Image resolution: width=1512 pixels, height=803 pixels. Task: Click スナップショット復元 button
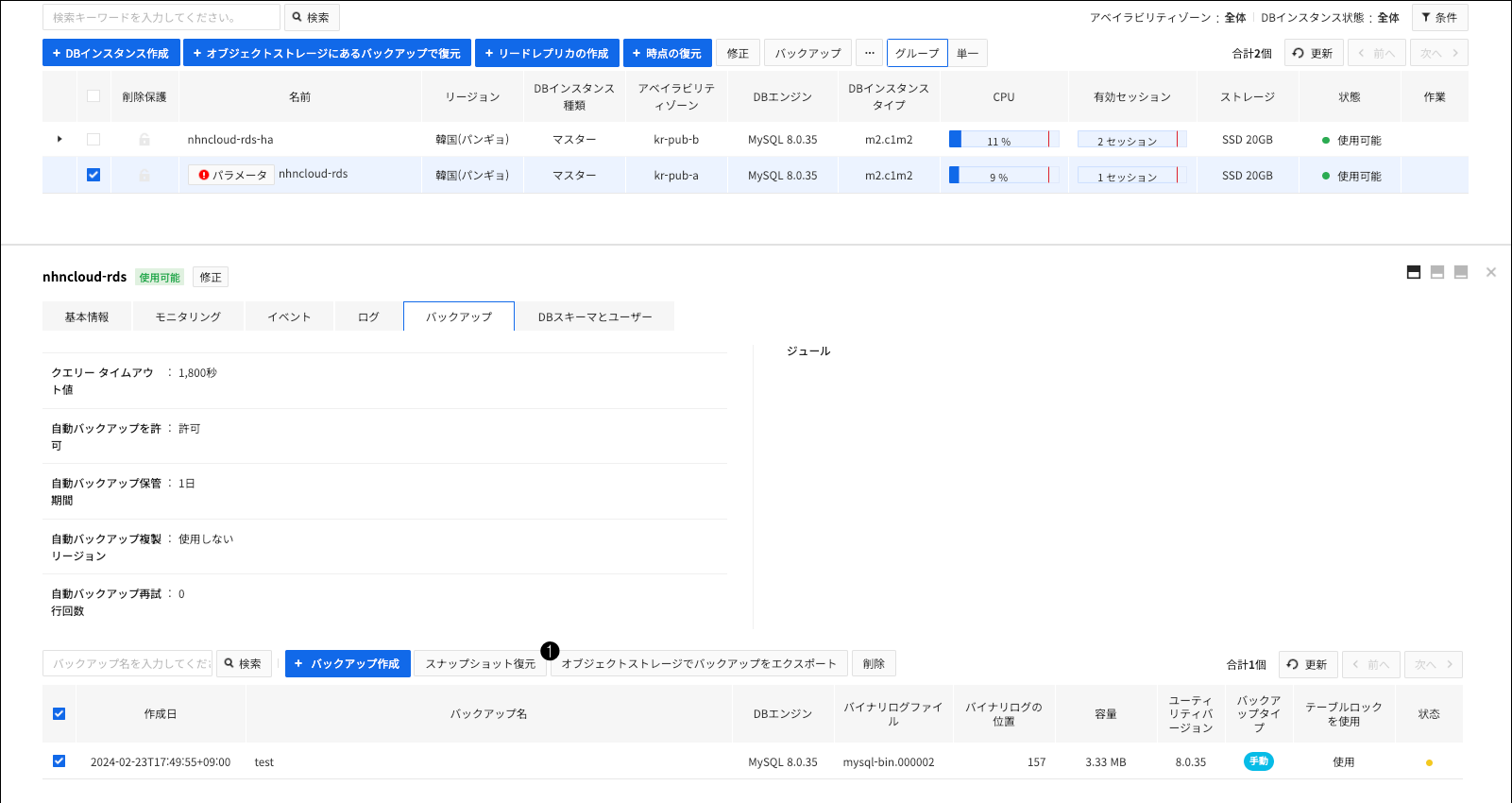[x=481, y=664]
